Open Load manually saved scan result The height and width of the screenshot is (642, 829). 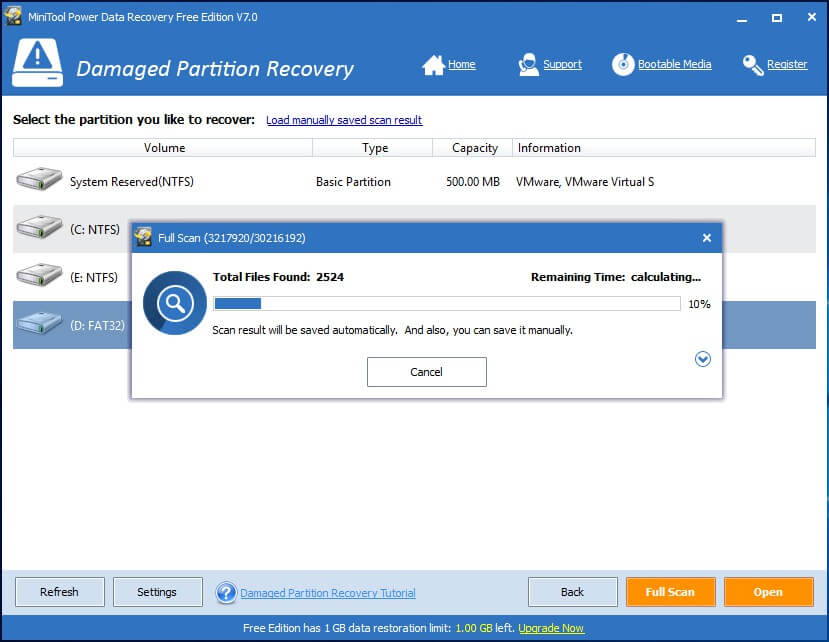pyautogui.click(x=344, y=120)
